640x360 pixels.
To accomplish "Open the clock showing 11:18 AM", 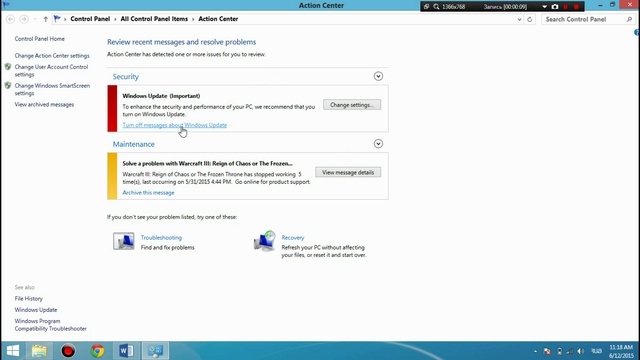I will pyautogui.click(x=621, y=351).
